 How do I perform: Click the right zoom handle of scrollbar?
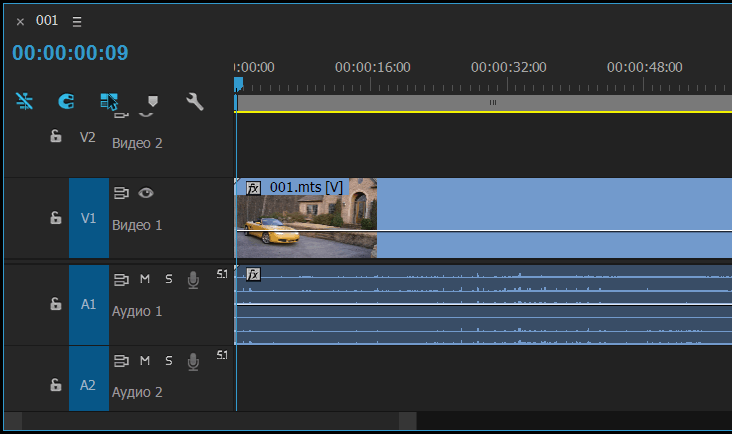[x=408, y=421]
